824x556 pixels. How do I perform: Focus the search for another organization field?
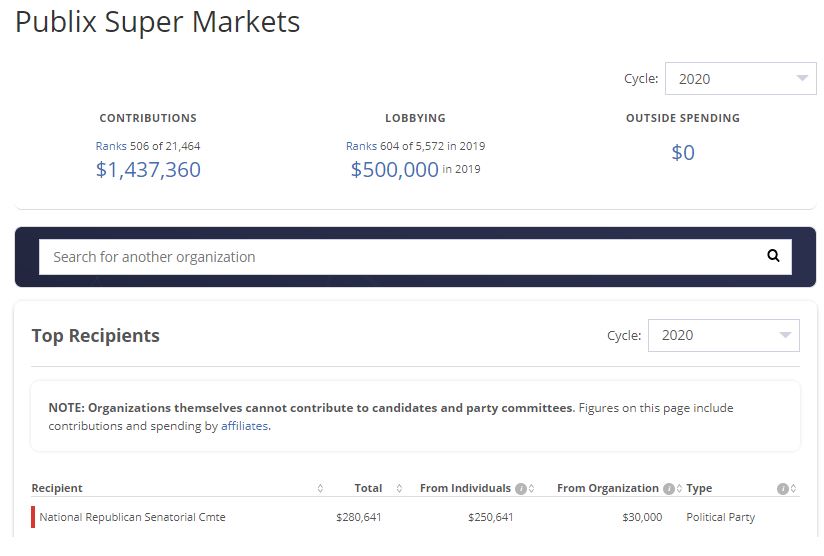coord(400,257)
